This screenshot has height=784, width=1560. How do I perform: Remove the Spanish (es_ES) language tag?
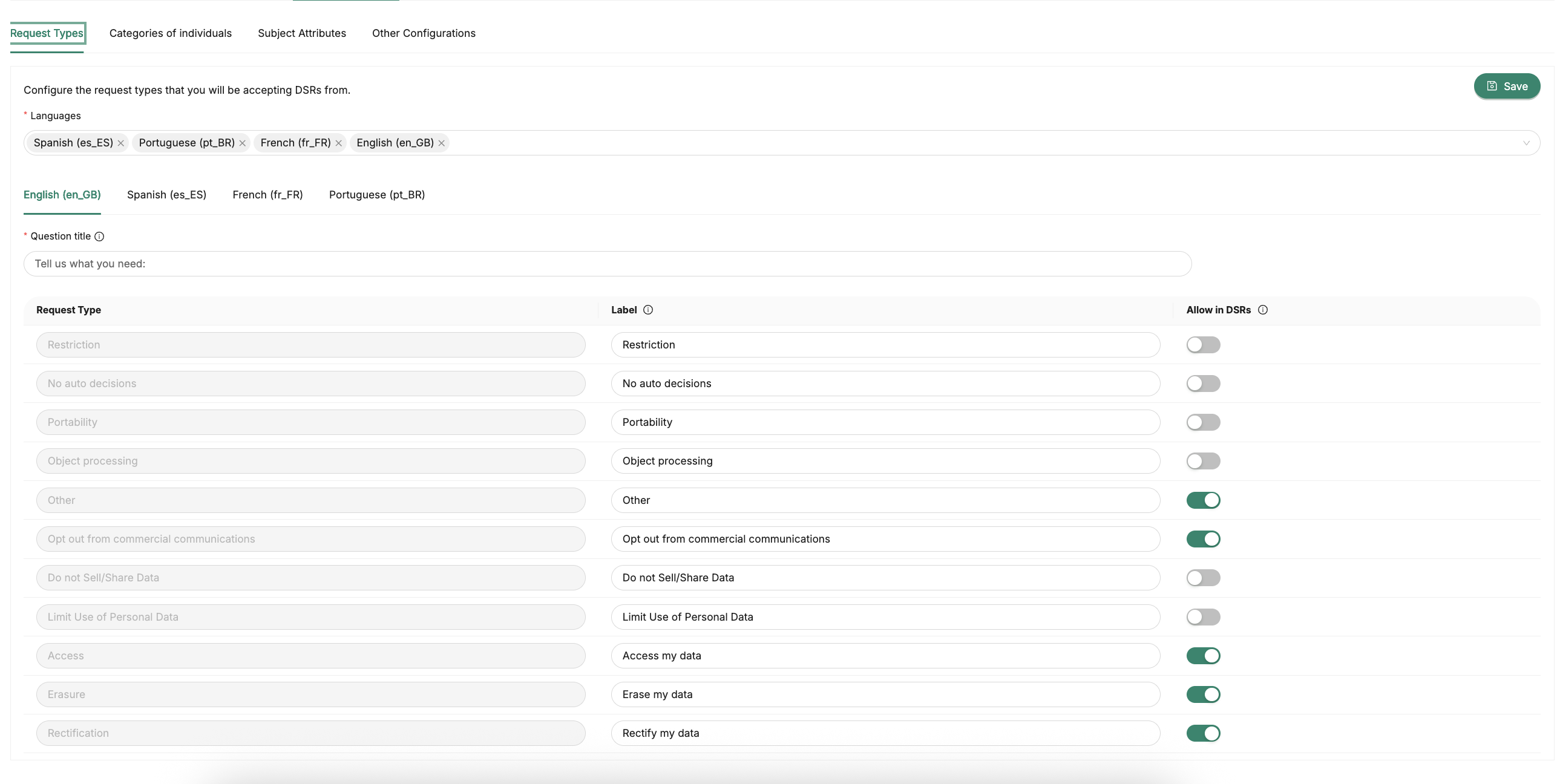(121, 143)
